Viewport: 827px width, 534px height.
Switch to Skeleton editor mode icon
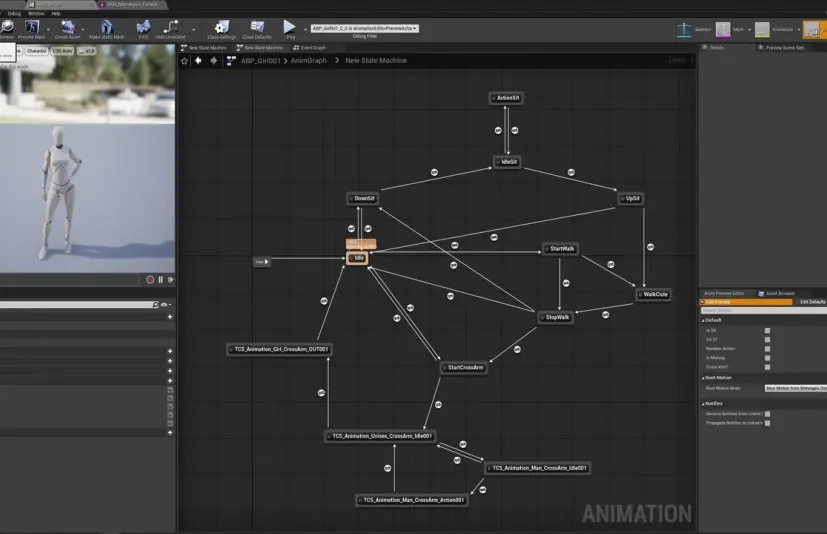coord(684,30)
